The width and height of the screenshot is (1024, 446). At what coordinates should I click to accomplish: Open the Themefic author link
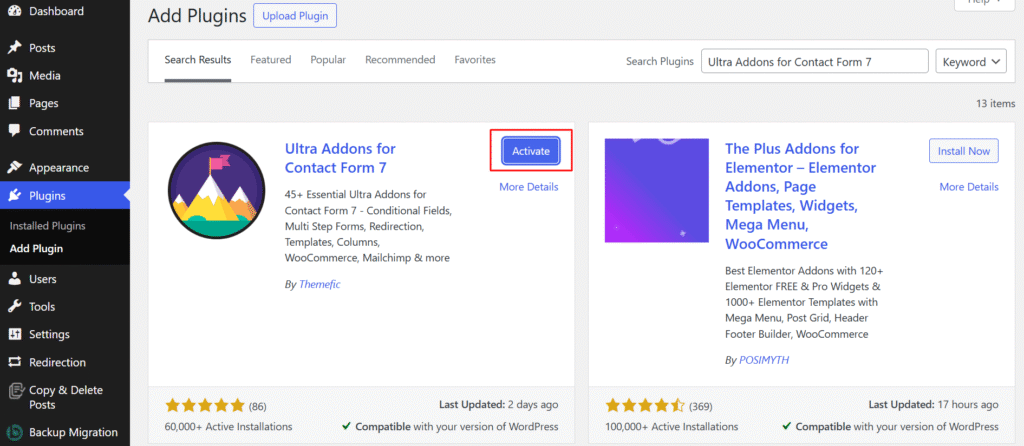tap(319, 284)
